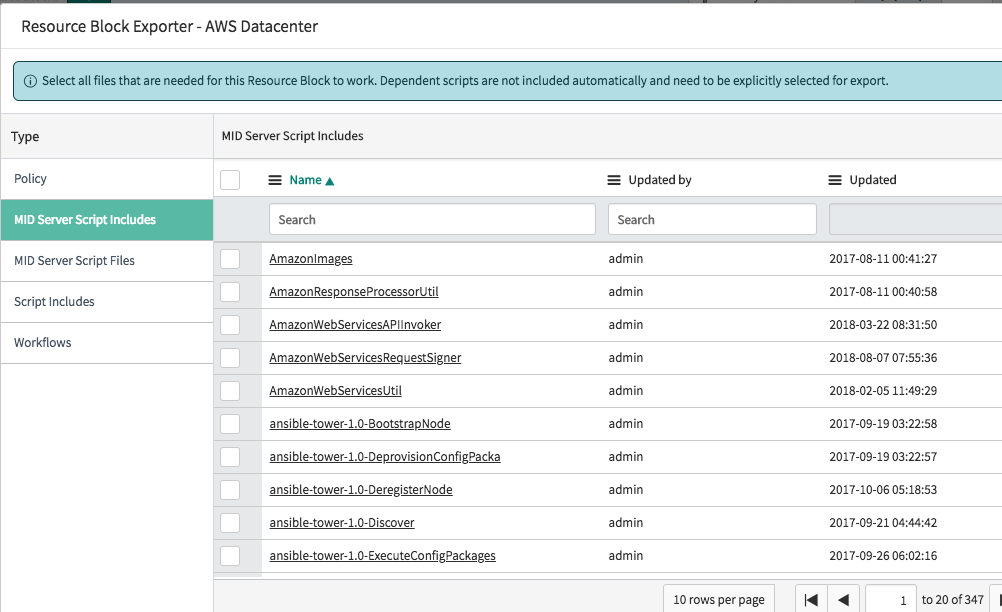Screen dimensions: 1002x612
Task: Open the AmazonWebServicesAPIInvoker link
Action: pos(355,325)
